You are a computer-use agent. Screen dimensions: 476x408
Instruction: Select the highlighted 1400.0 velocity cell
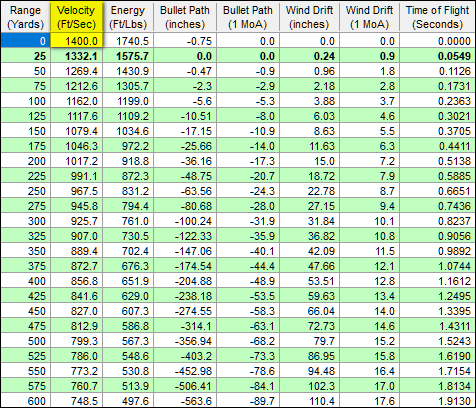pyautogui.click(x=76, y=41)
